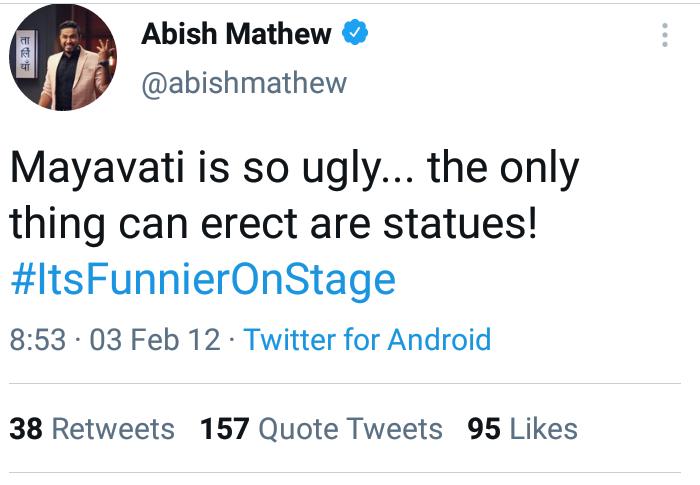Click the 03 Feb 12 date
700x485 pixels.
[x=155, y=339]
